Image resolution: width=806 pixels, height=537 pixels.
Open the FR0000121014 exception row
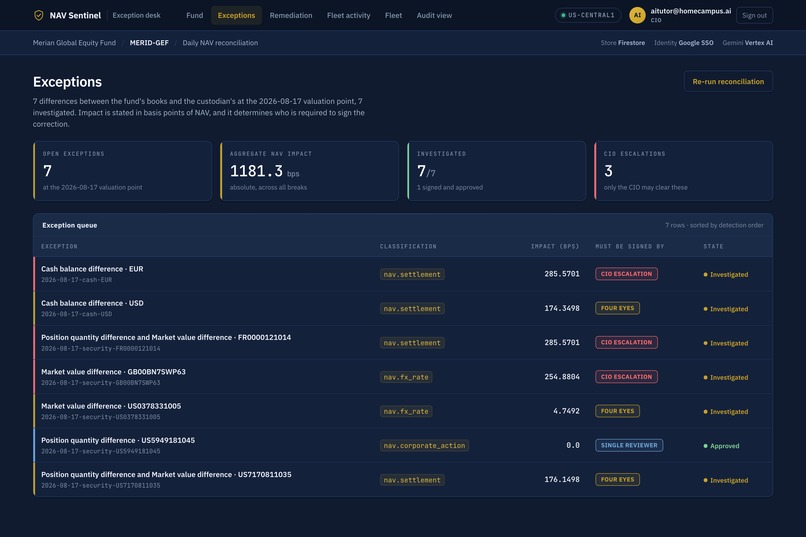[x=403, y=342]
